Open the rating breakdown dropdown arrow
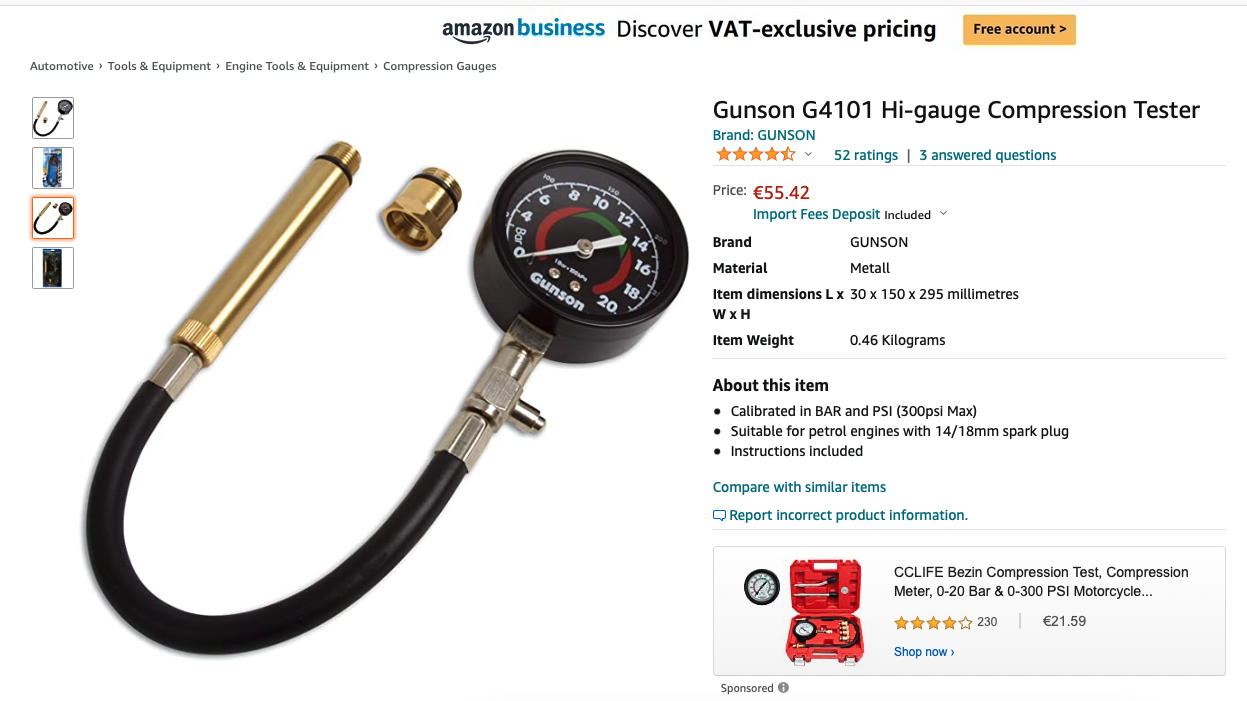1247x701 pixels. pos(808,155)
